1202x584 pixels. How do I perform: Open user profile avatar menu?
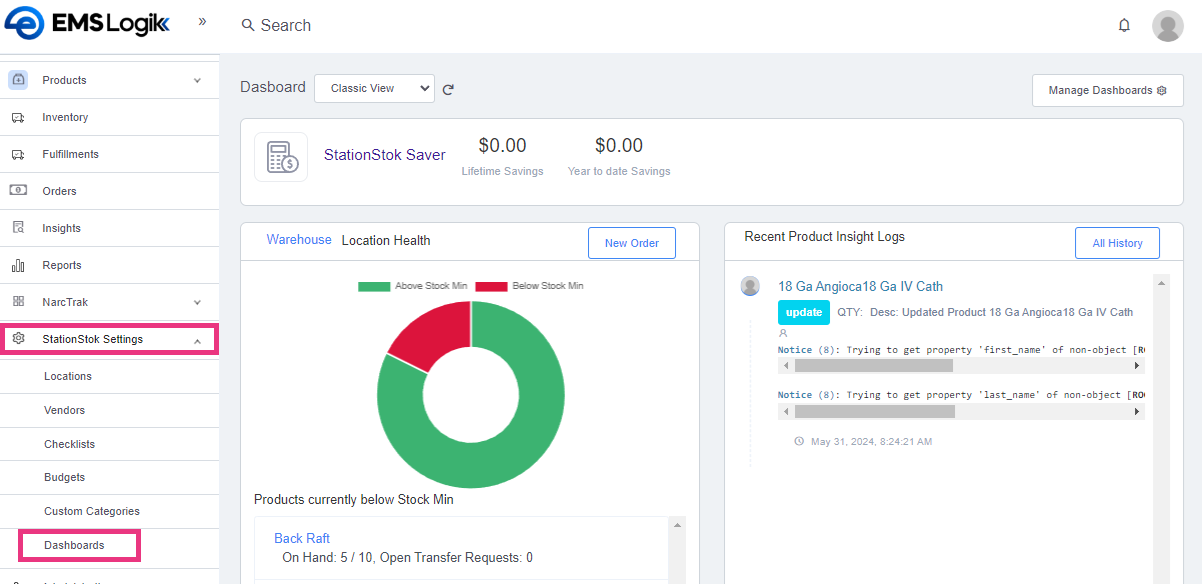click(x=1167, y=25)
